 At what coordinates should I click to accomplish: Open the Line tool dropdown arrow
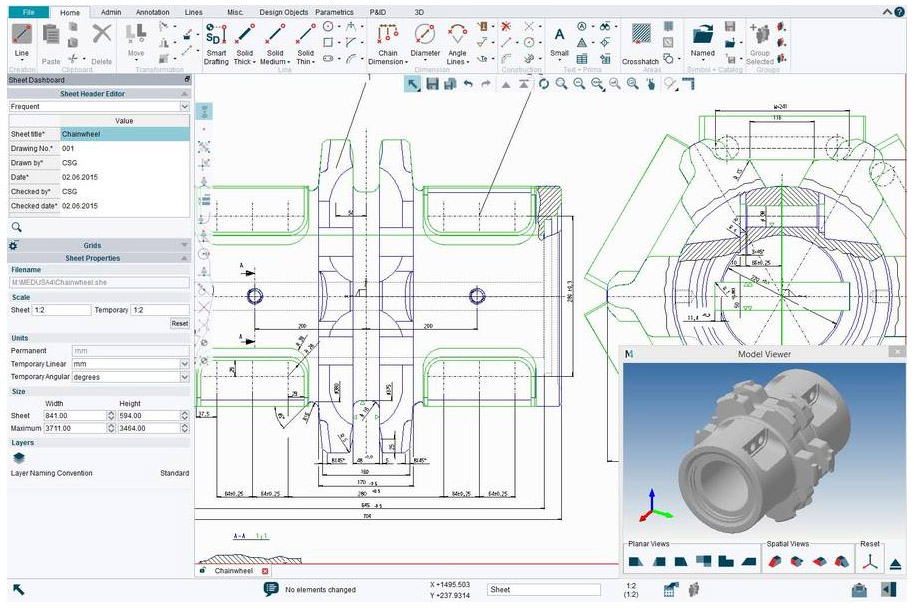pos(22,60)
